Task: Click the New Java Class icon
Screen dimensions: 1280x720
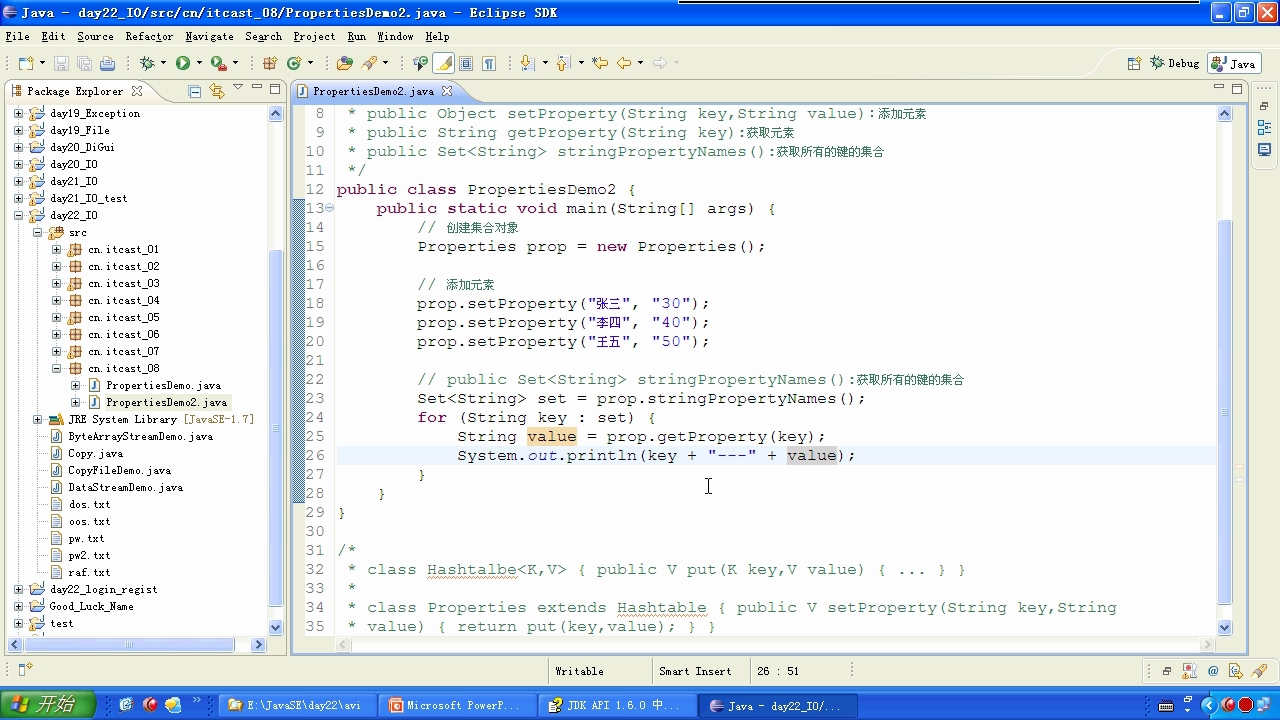Action: point(294,63)
